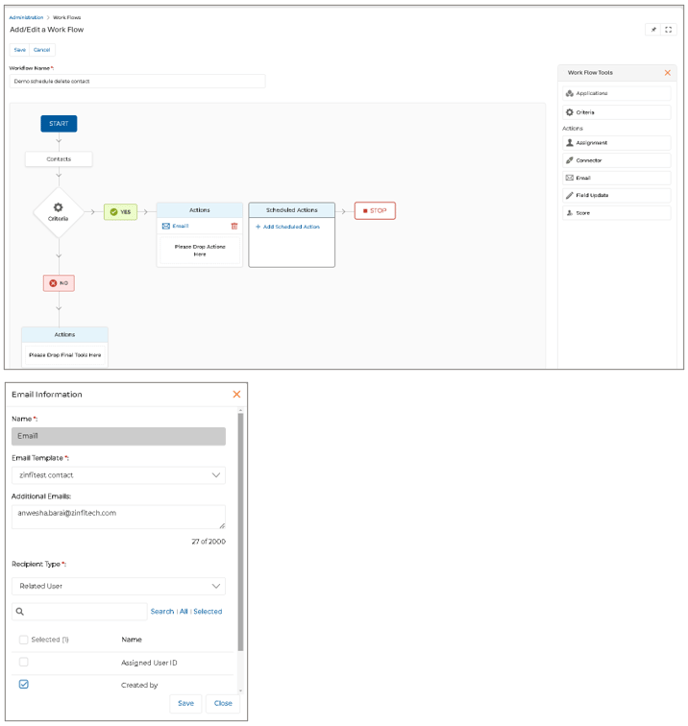688x726 pixels.
Task: Expand the Recipient Type dropdown
Action: (118, 586)
